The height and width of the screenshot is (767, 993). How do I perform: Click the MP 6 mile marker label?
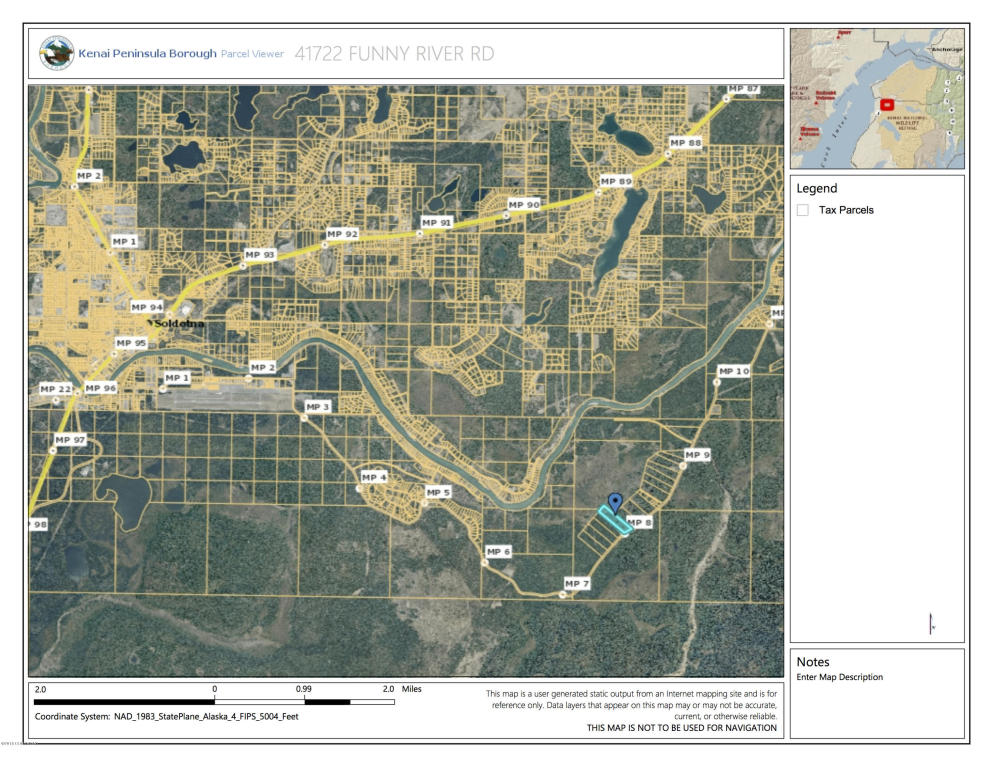498,552
